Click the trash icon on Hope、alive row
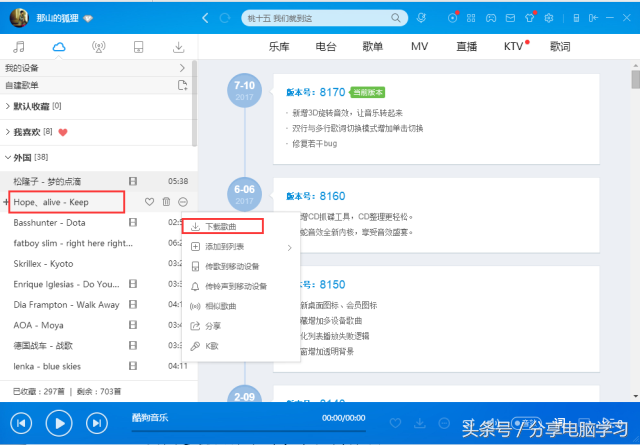 [x=167, y=202]
